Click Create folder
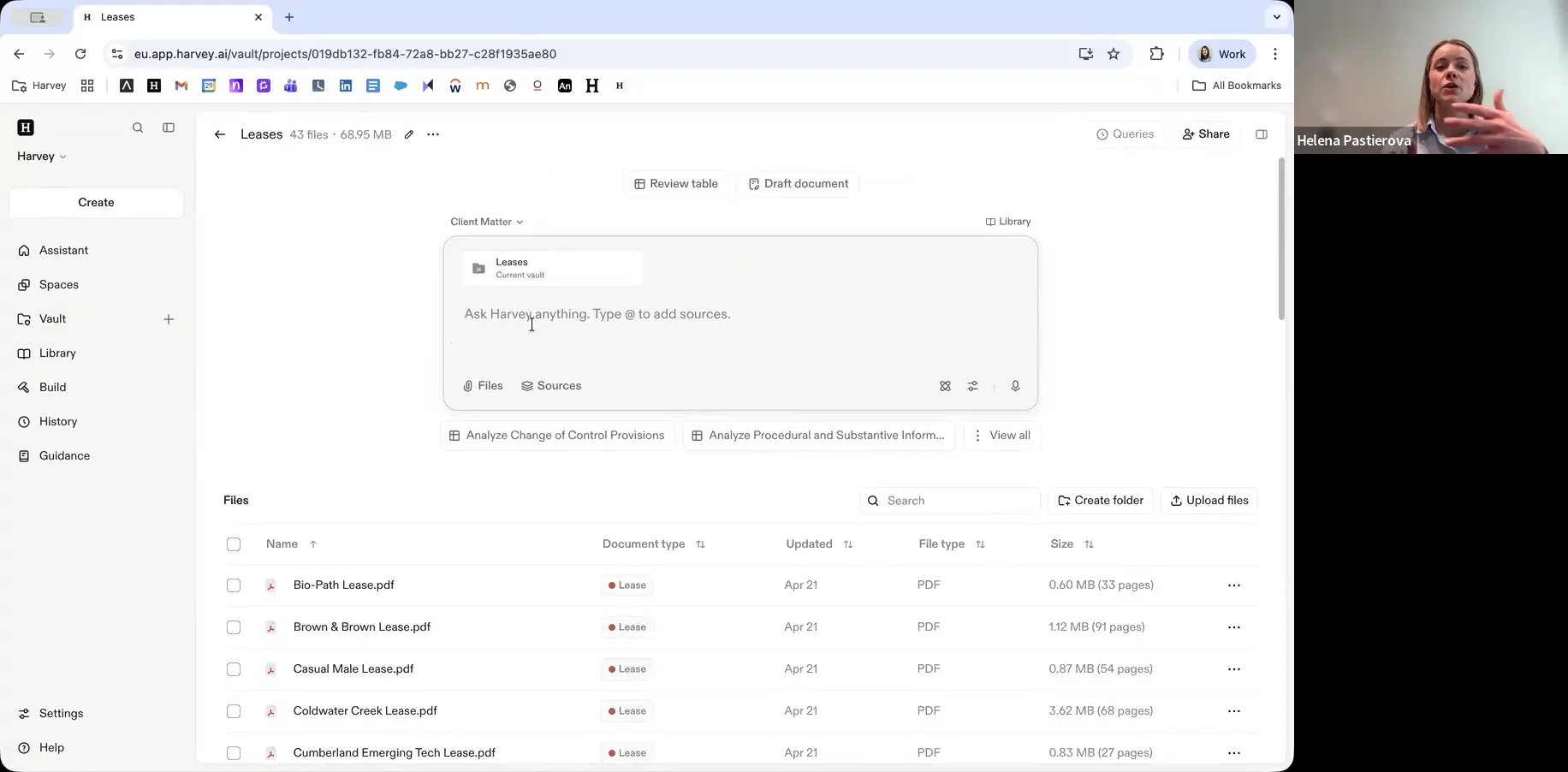 (x=1101, y=501)
